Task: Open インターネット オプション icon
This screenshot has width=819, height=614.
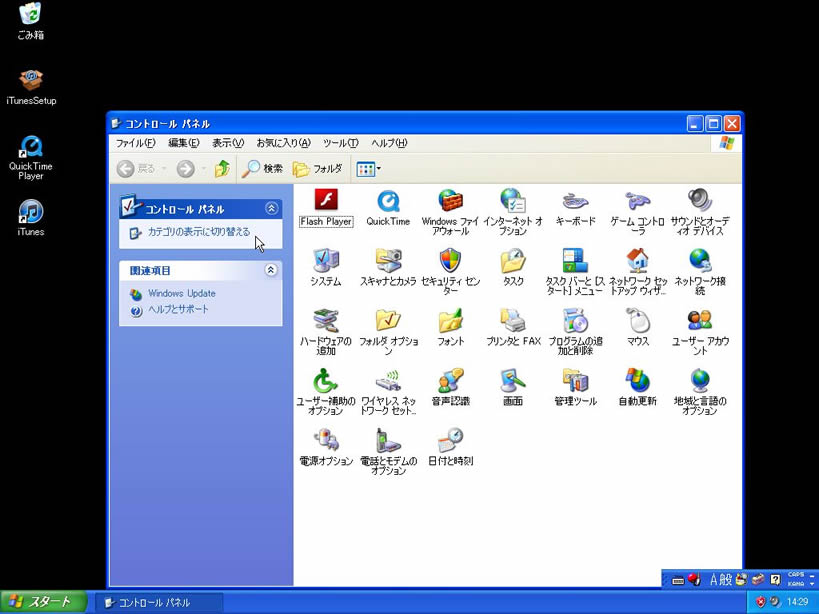Action: pos(513,212)
